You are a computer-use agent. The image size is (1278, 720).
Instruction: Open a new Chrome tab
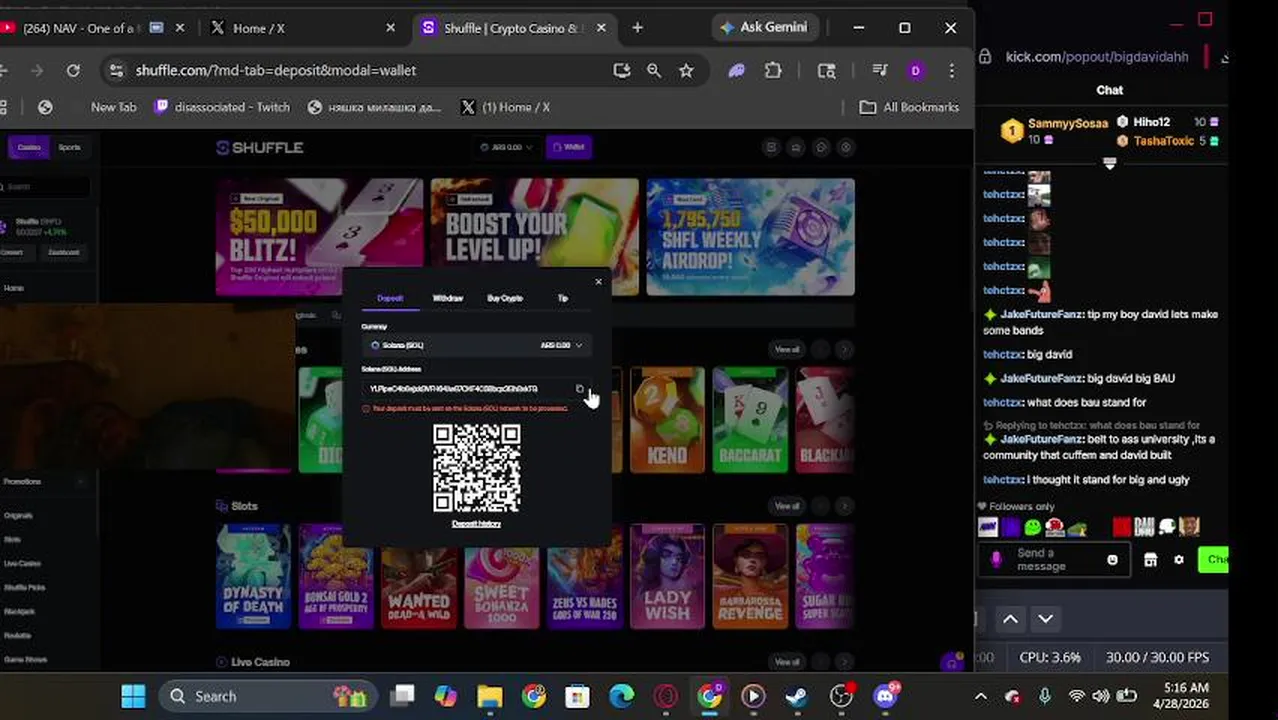[x=637, y=28]
